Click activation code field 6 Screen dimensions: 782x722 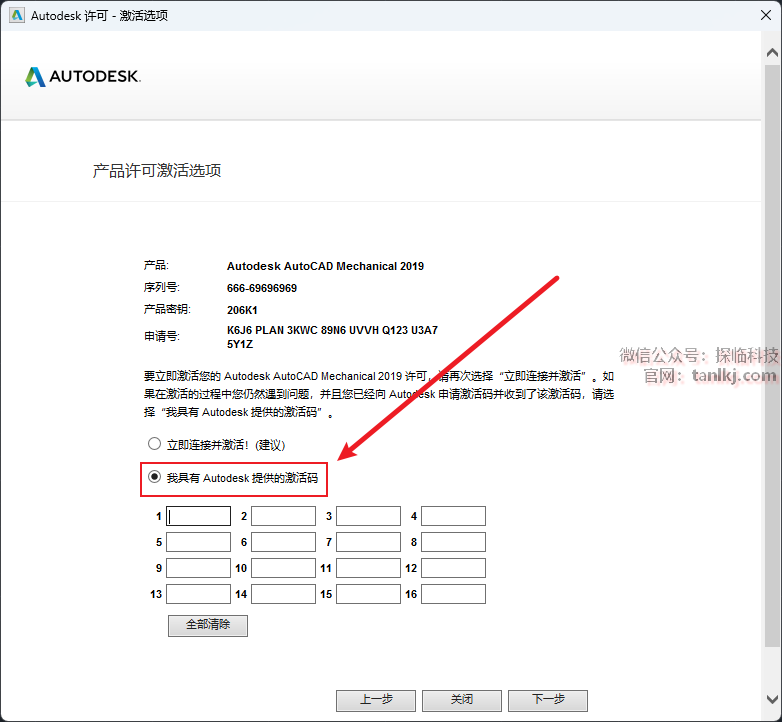(x=283, y=542)
